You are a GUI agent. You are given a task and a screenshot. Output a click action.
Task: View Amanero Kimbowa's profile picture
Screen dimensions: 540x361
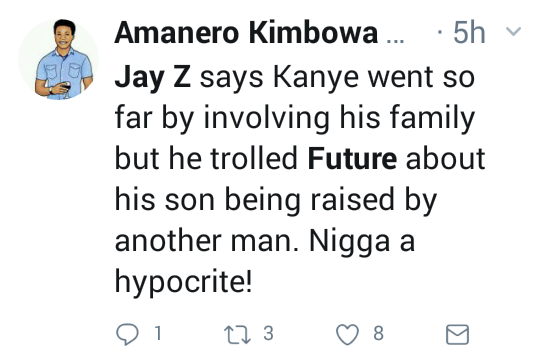coord(59,60)
